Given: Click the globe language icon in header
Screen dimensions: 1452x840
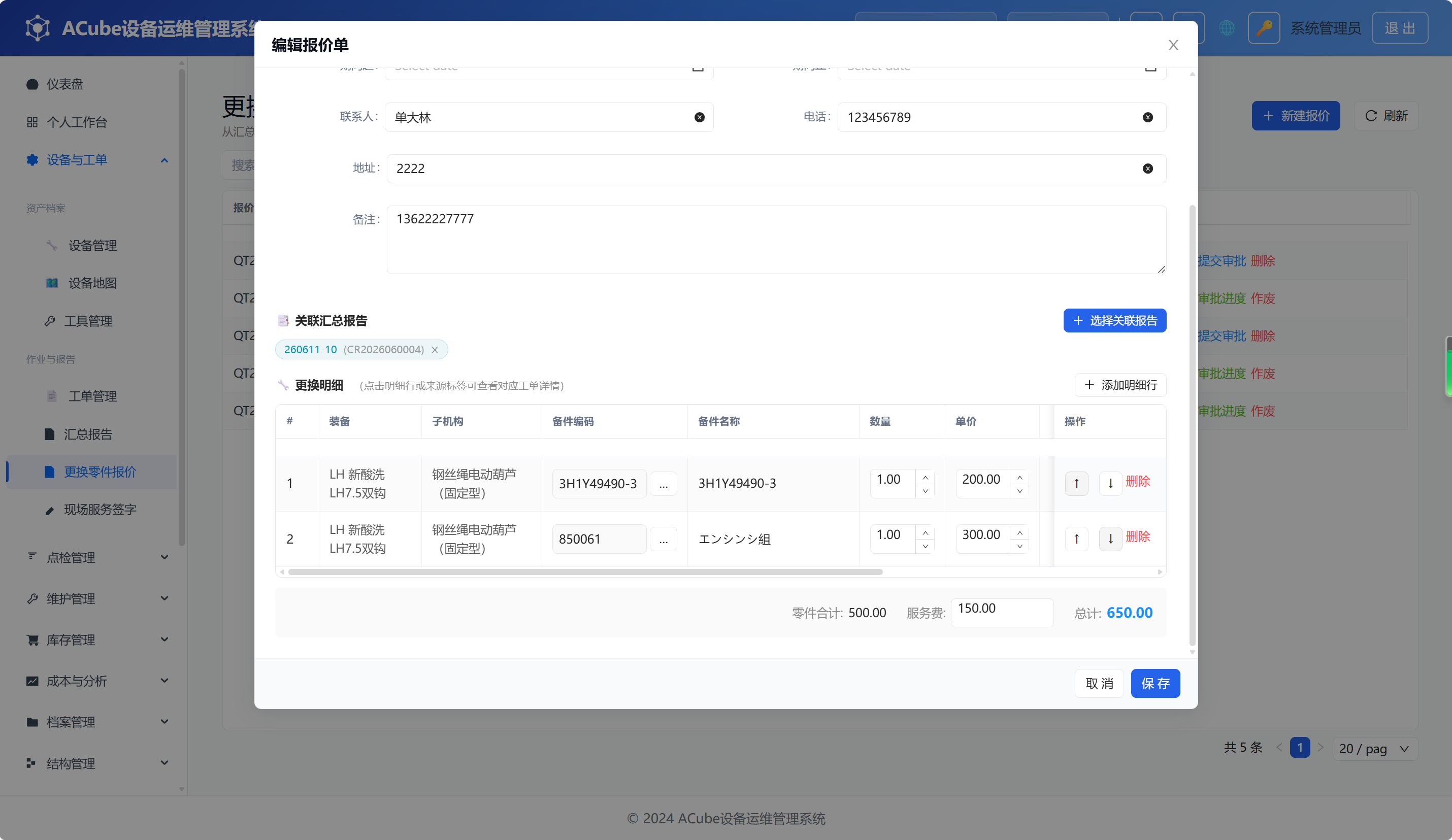Looking at the screenshot, I should pyautogui.click(x=1226, y=27).
